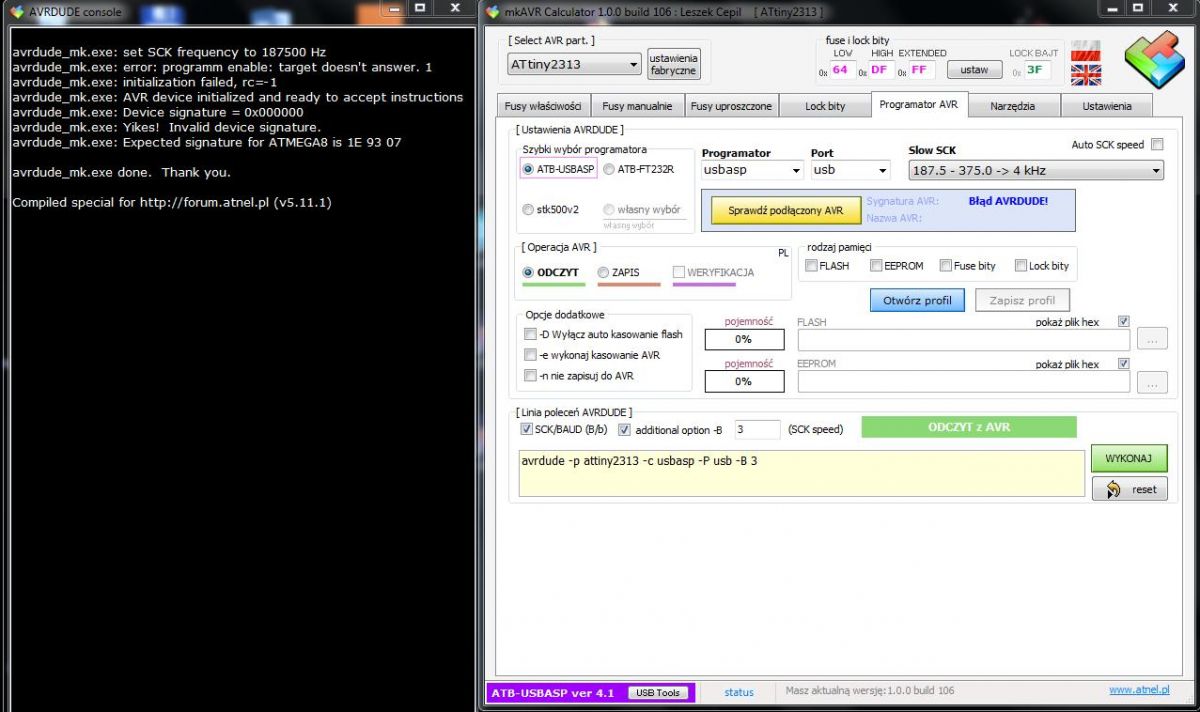Open the Narzędzia tab

coord(1012,105)
